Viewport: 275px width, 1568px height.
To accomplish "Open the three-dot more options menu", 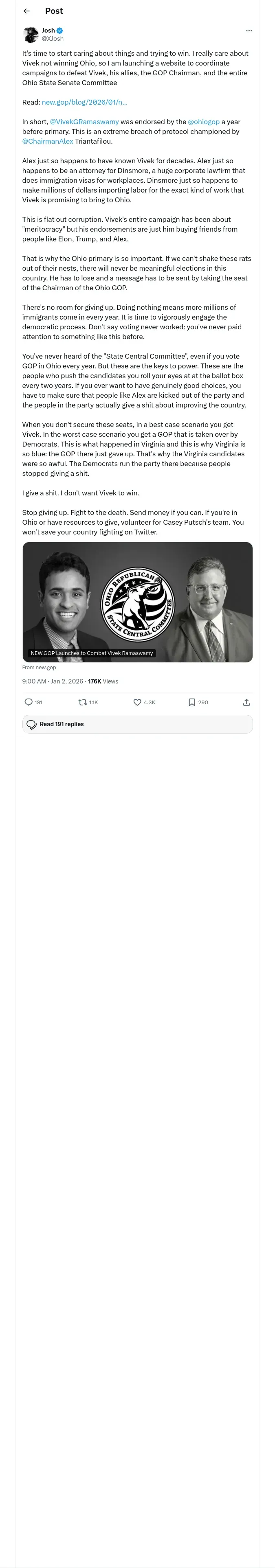I will (x=249, y=31).
